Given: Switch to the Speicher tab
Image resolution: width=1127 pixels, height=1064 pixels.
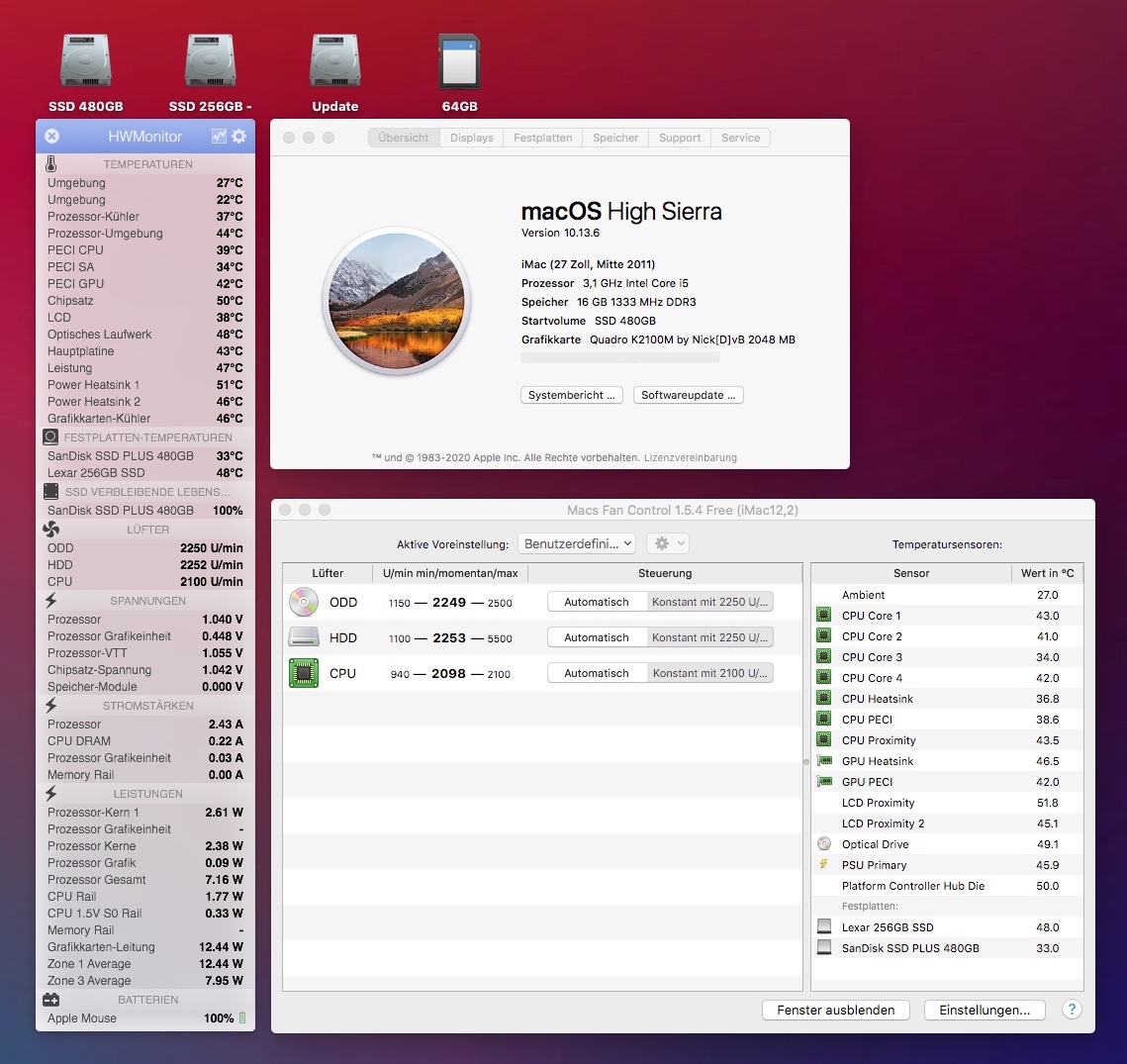Looking at the screenshot, I should click(615, 138).
